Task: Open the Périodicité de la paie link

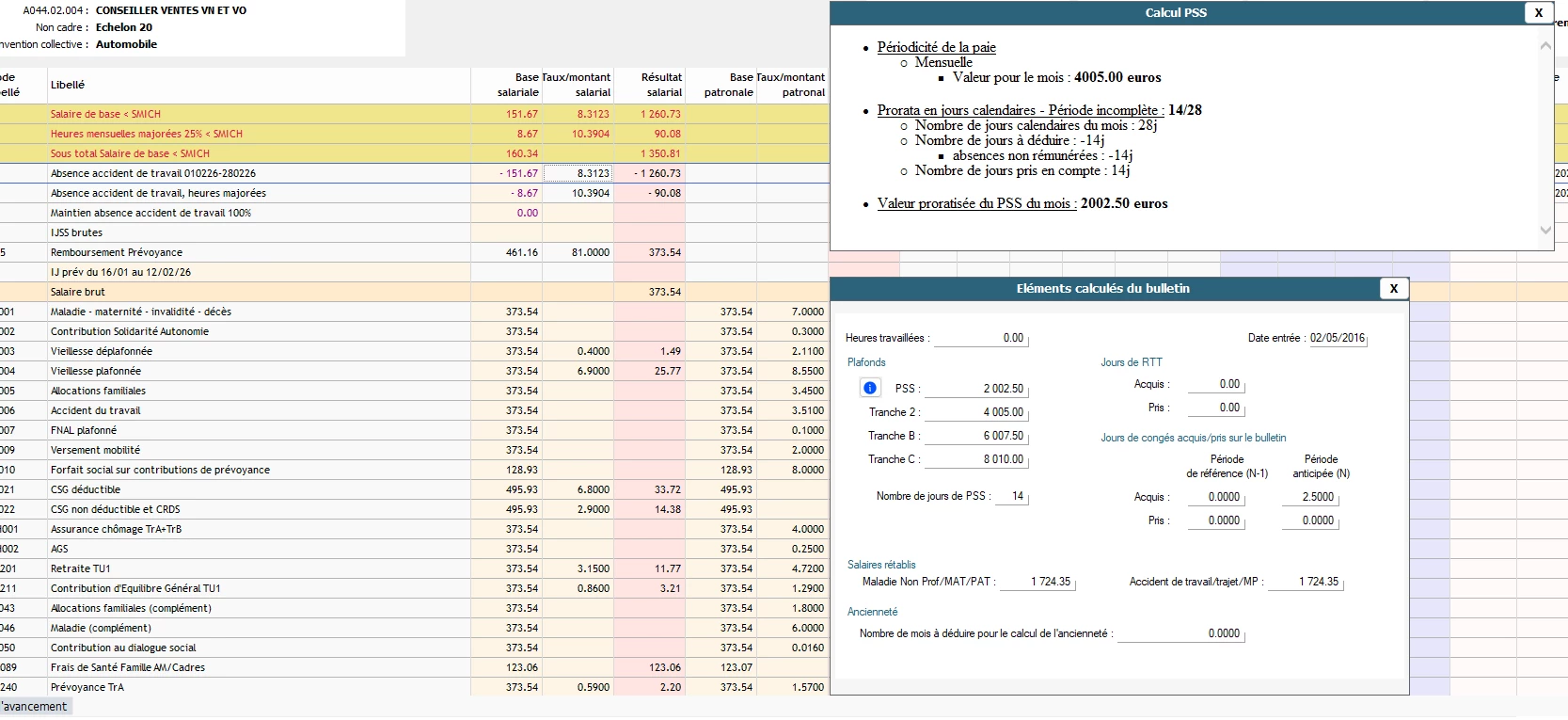Action: point(936,47)
